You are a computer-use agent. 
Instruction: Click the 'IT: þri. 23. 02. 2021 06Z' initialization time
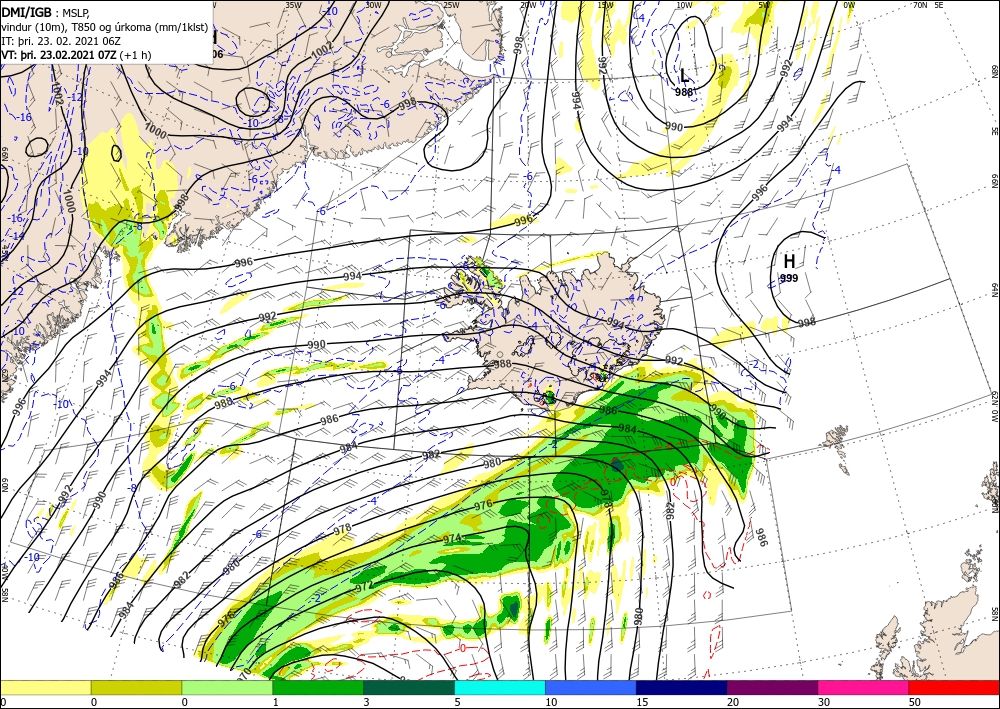click(x=62, y=40)
